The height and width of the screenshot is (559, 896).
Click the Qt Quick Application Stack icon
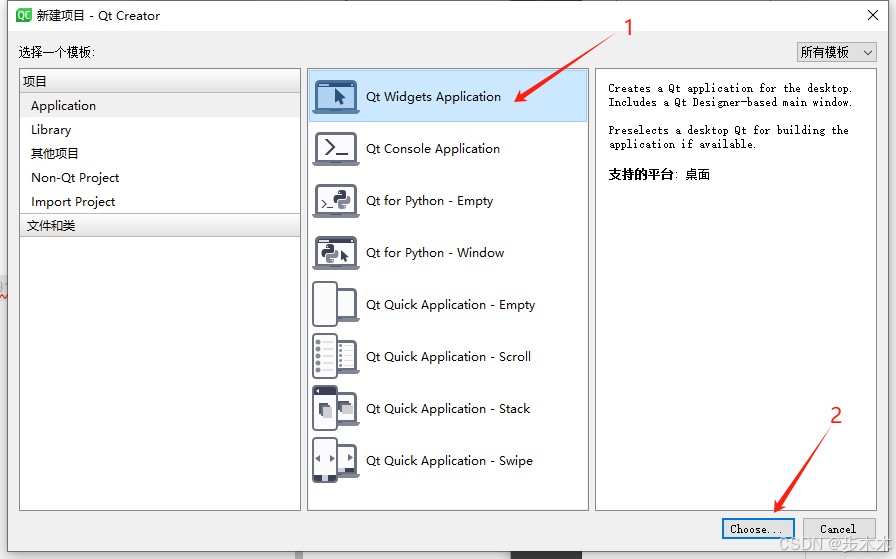(x=336, y=408)
